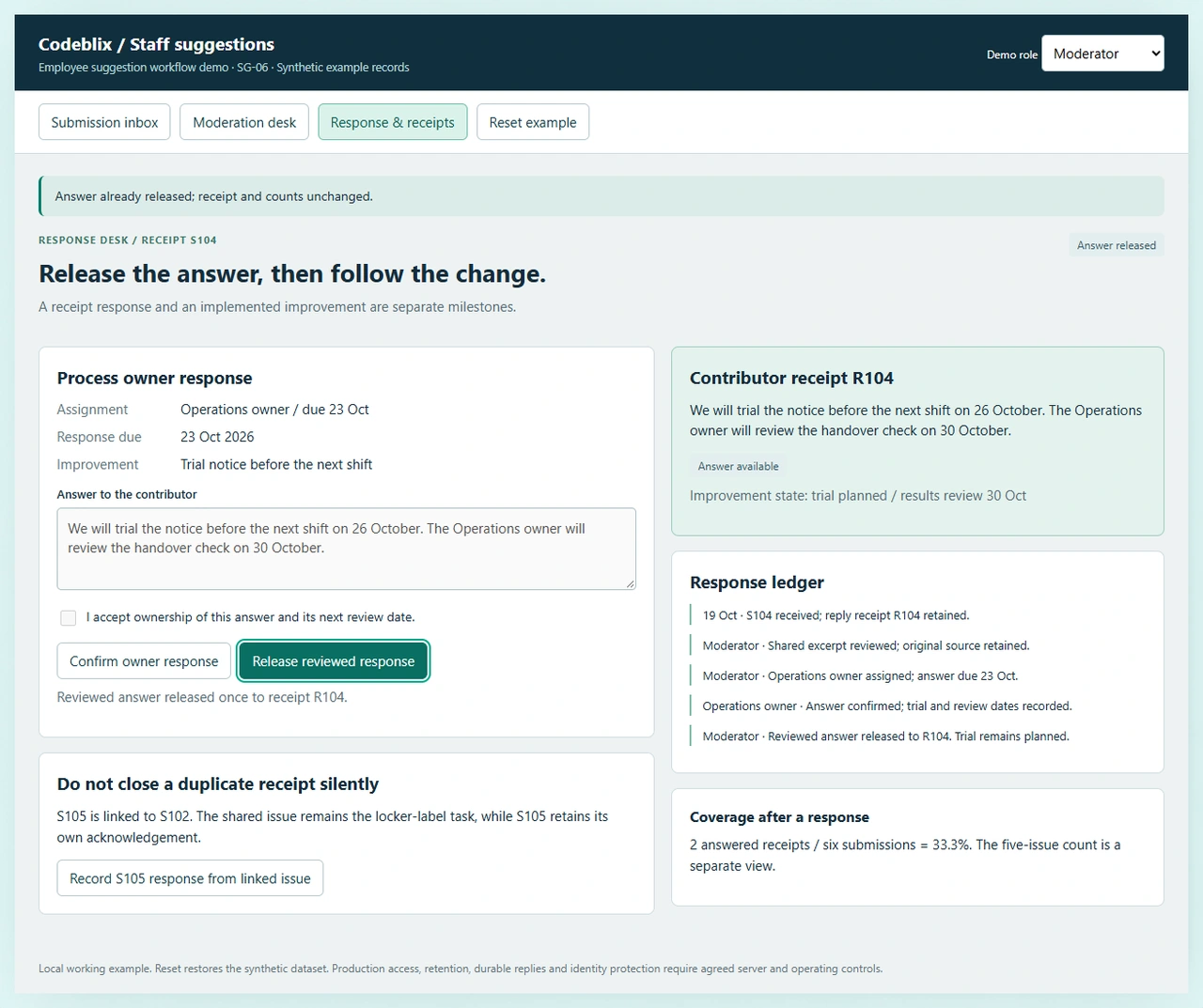Image resolution: width=1203 pixels, height=1008 pixels.
Task: Click ledger entry '19 Oct · S104 received'
Action: click(x=836, y=615)
